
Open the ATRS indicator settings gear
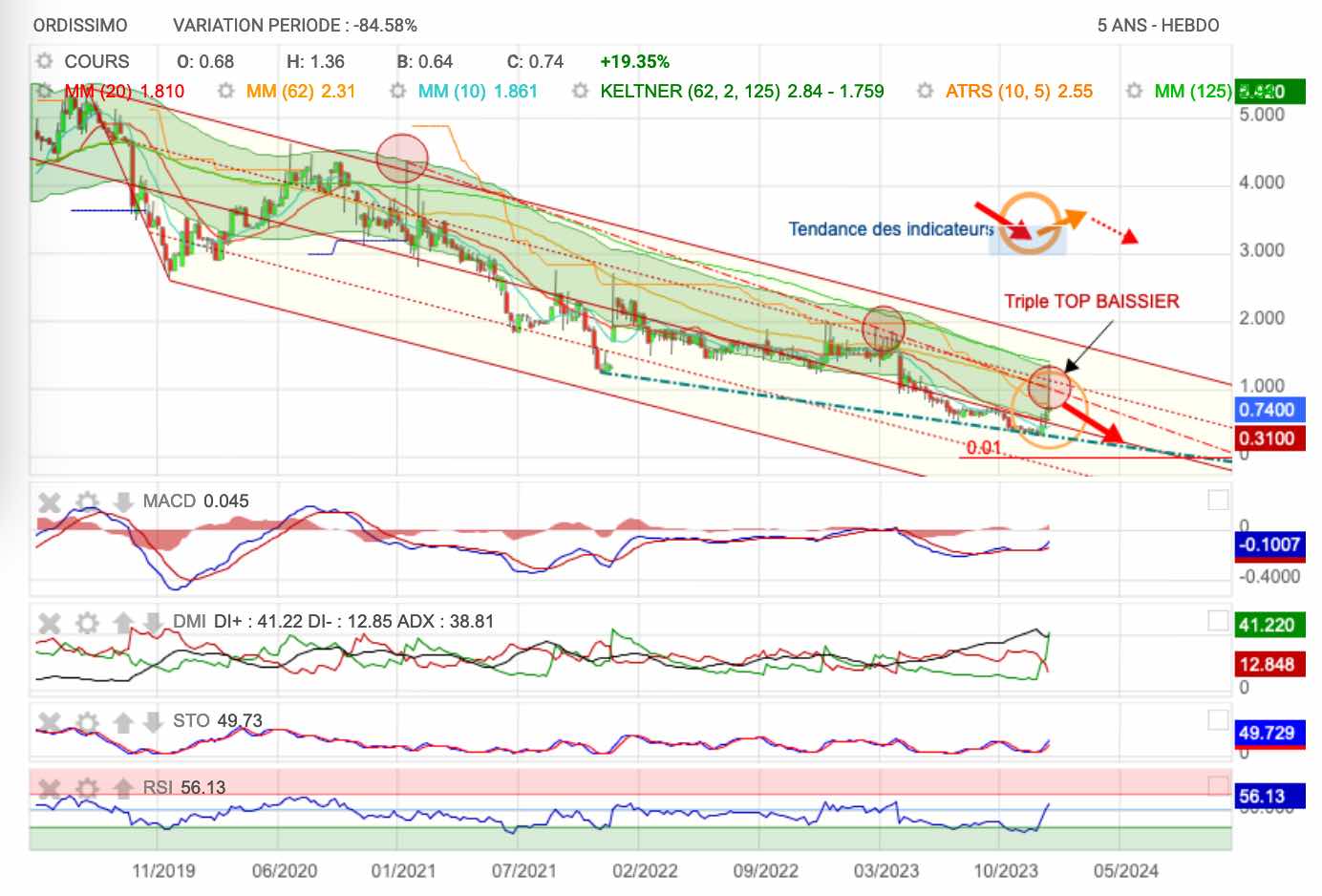click(x=925, y=91)
